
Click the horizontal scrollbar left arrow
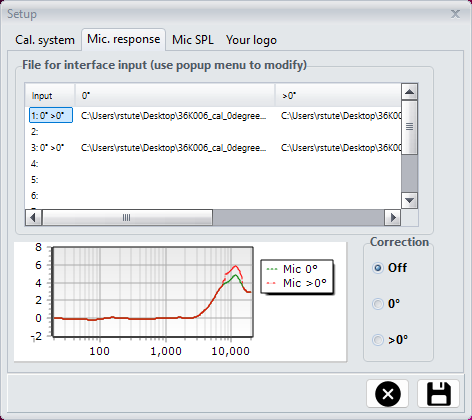click(33, 218)
